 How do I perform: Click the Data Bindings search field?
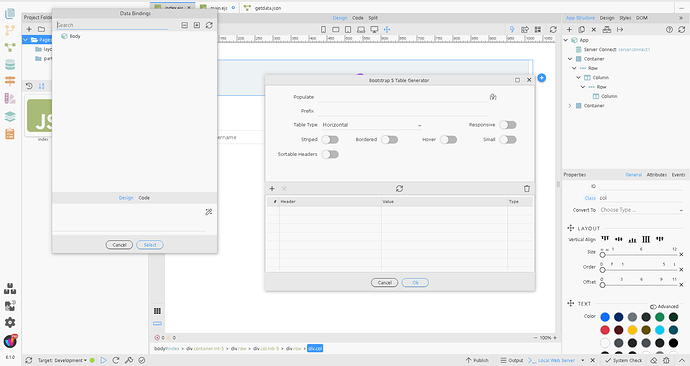click(x=112, y=25)
